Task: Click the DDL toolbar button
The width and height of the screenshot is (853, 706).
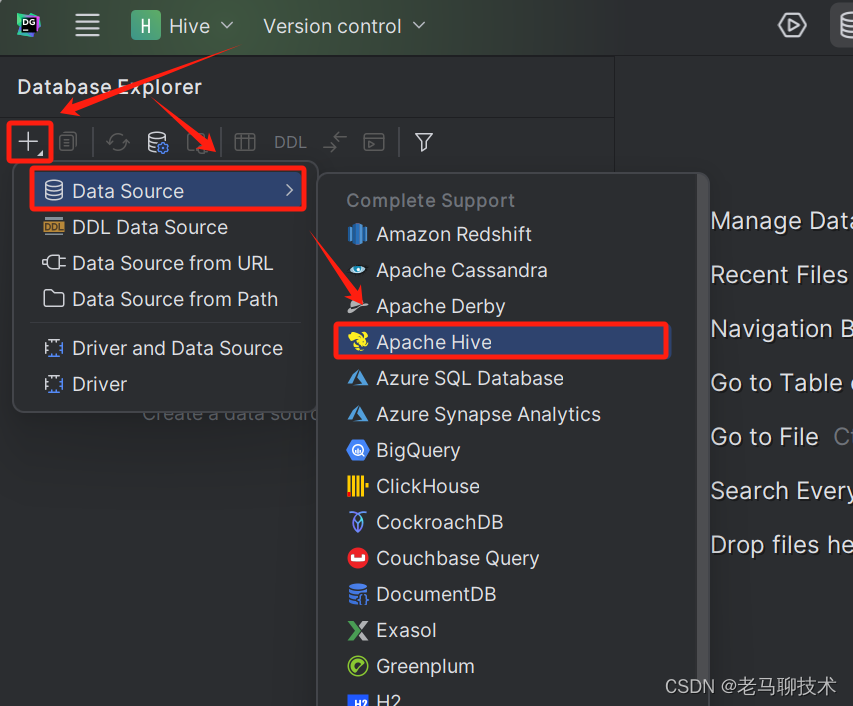Action: tap(290, 143)
